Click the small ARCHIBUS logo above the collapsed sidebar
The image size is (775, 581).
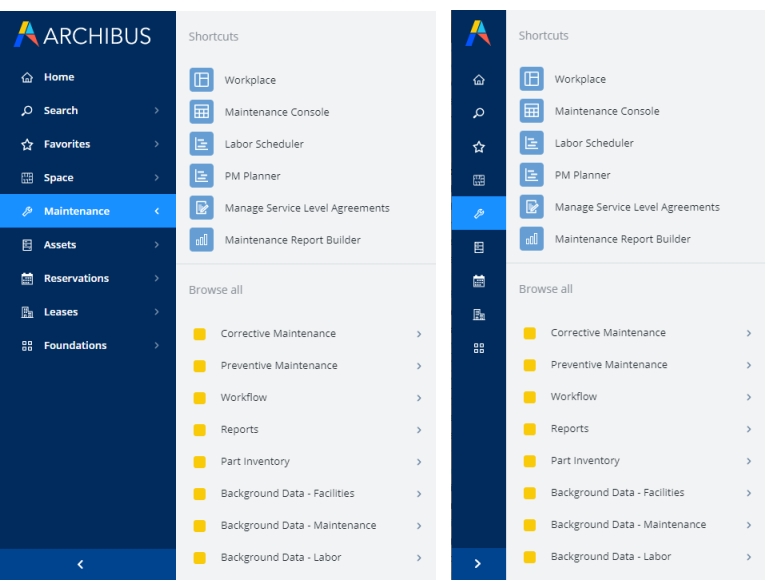(x=478, y=33)
